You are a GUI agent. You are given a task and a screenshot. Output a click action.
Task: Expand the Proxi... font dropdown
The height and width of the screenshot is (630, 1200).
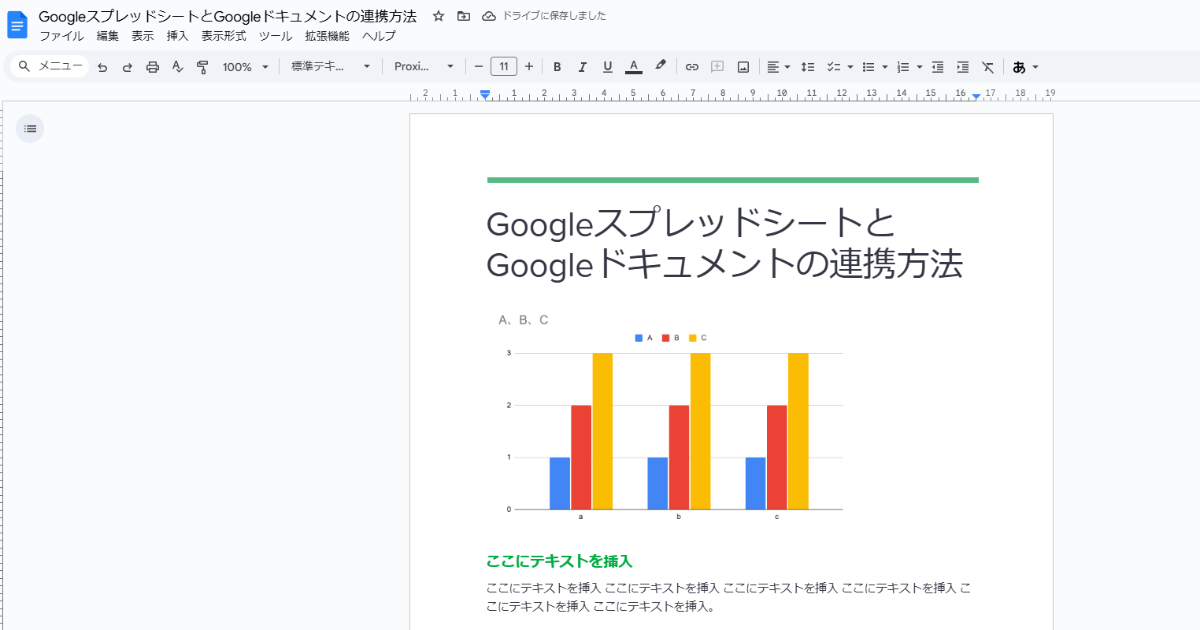click(x=423, y=67)
